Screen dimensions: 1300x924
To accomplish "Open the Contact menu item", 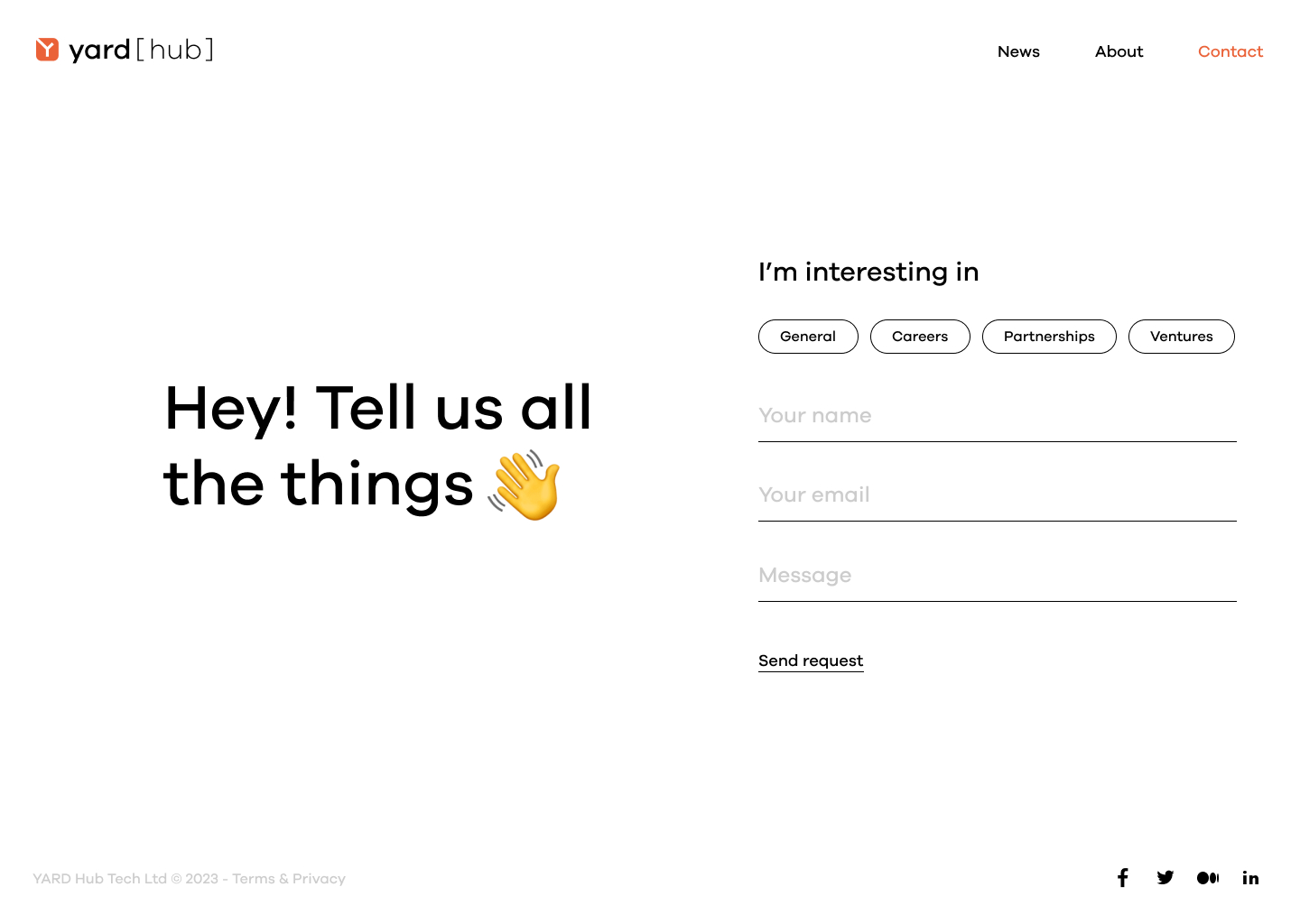I will (x=1230, y=51).
